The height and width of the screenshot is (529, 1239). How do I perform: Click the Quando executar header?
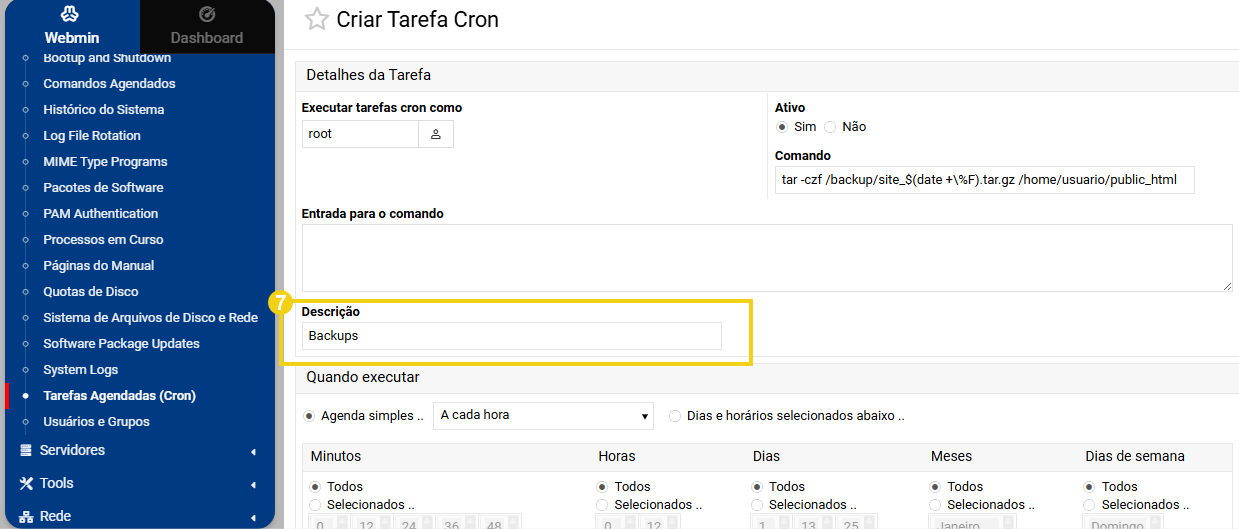(x=363, y=377)
